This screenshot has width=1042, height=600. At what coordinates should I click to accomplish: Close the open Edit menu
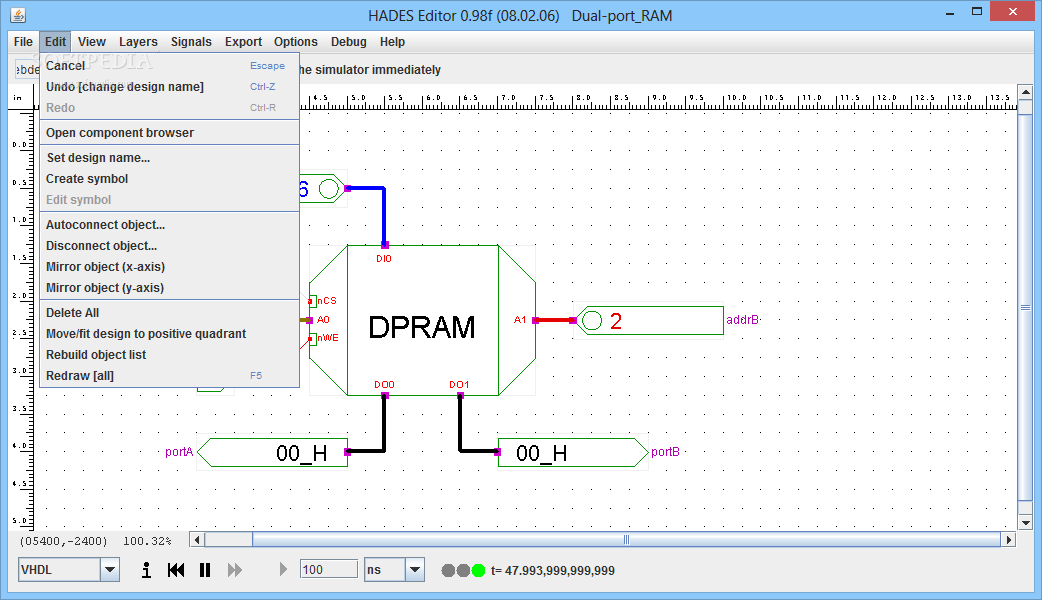[x=55, y=42]
